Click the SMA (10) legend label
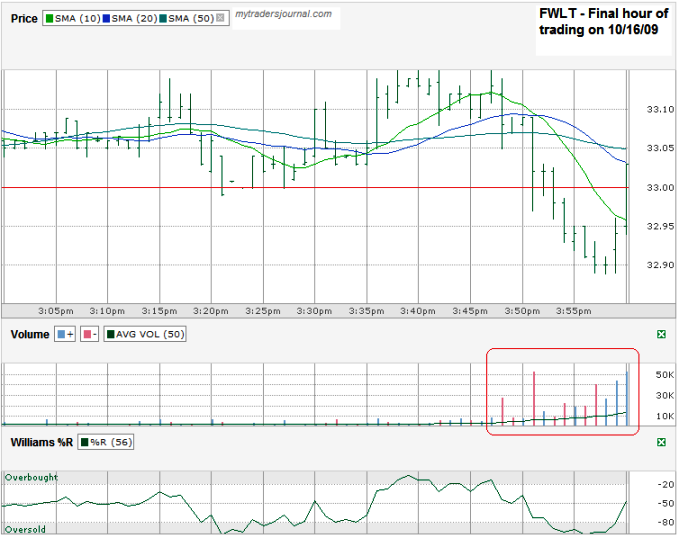Image resolution: width=679 pixels, height=538 pixels. (77, 19)
